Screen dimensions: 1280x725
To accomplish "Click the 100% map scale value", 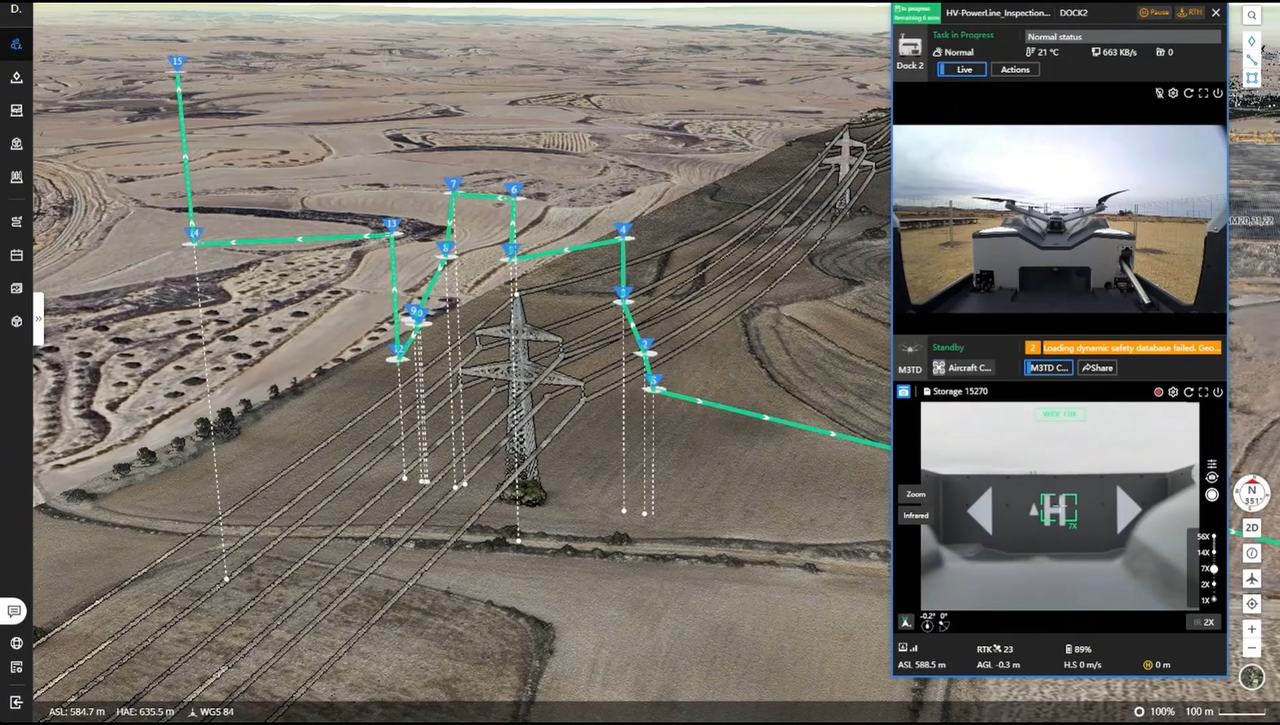I will pos(1162,712).
